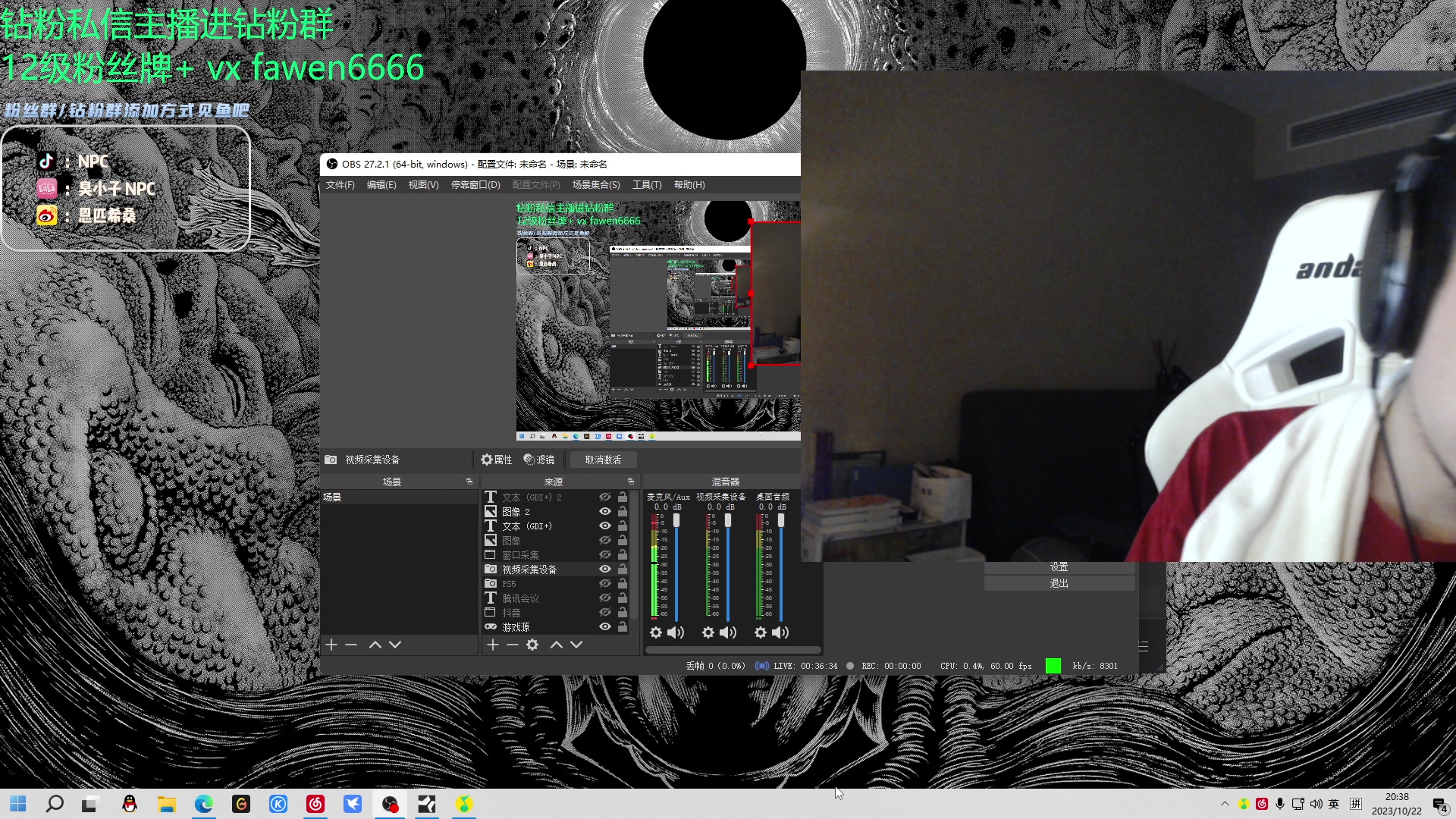Viewport: 1456px width, 819px height.
Task: Click the 取消激活 button
Action: 603,460
